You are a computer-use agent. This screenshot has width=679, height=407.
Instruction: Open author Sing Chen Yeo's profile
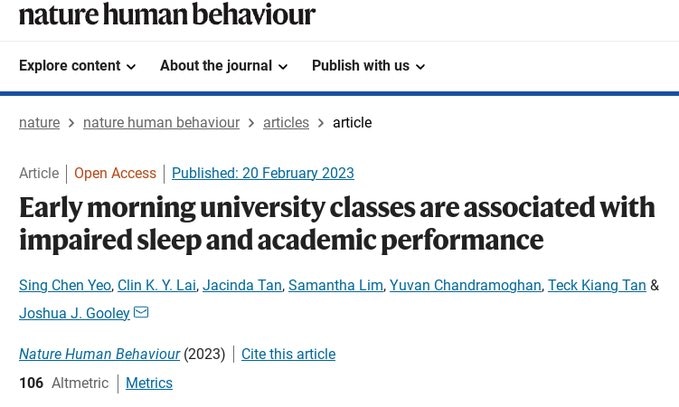(64, 285)
